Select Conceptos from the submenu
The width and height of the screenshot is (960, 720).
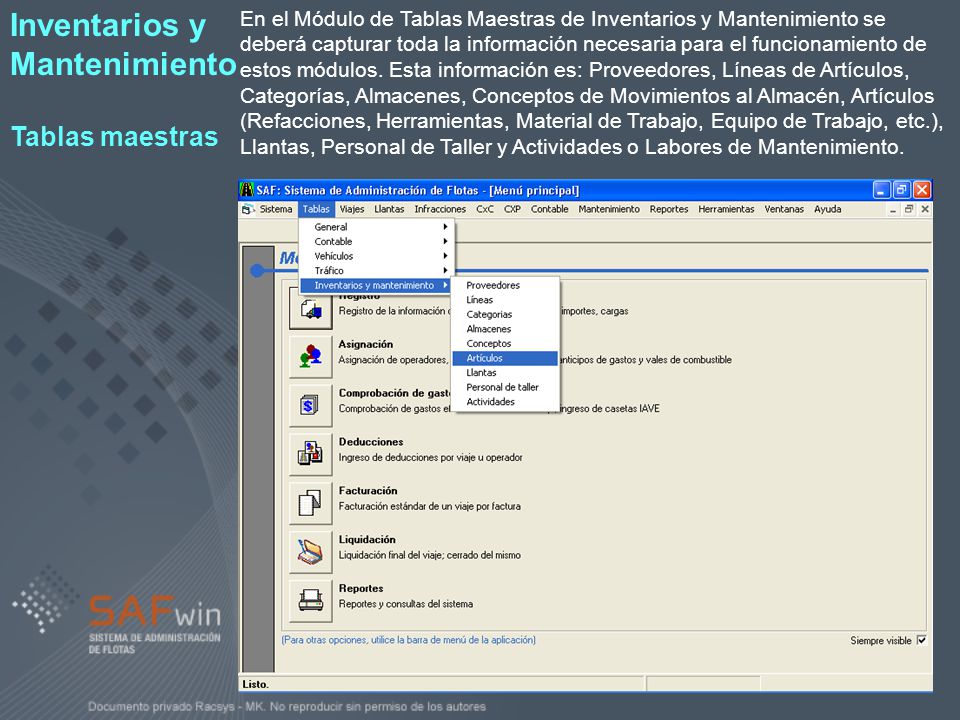pyautogui.click(x=505, y=343)
